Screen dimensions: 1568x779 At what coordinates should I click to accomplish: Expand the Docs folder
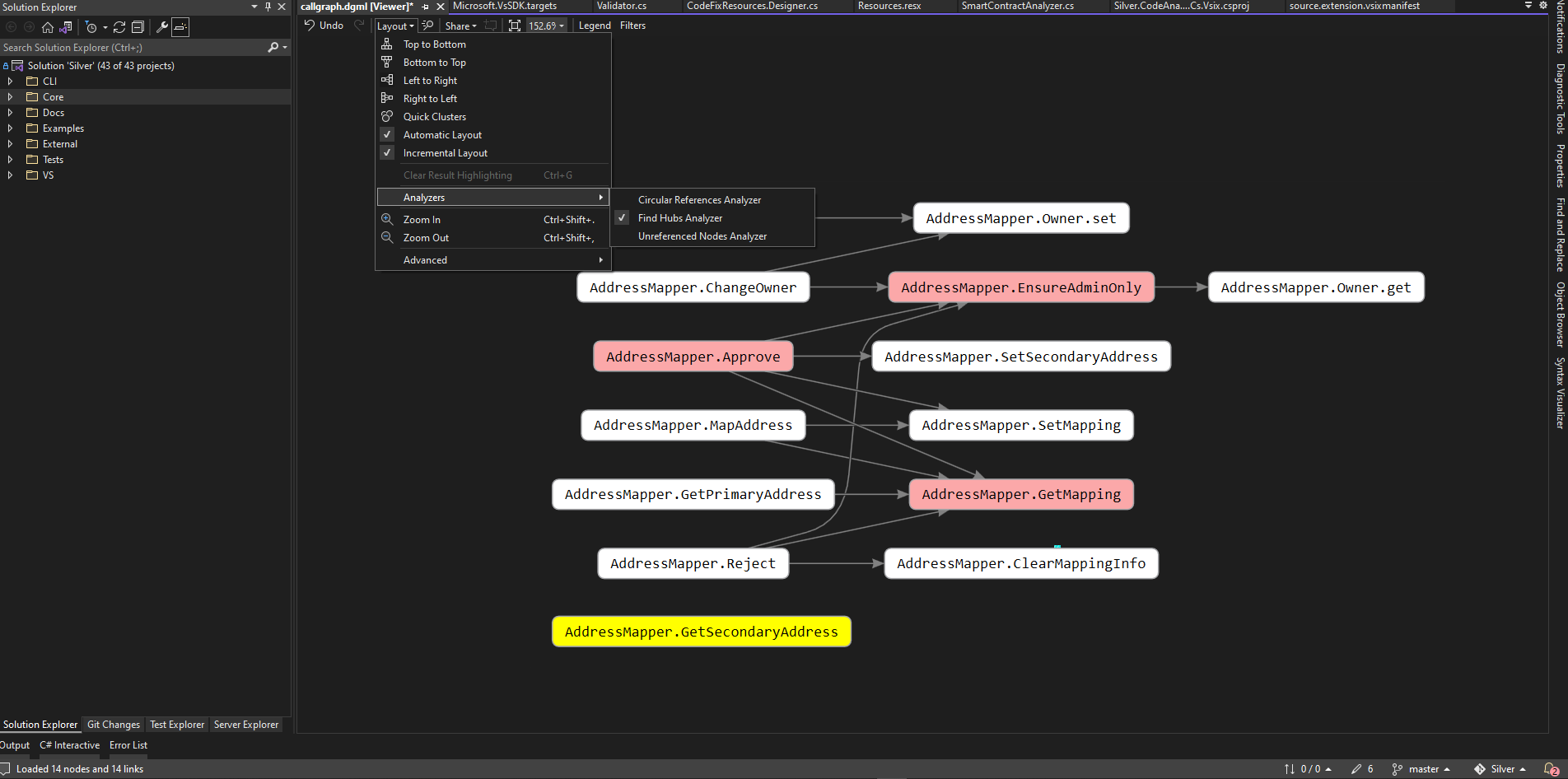[10, 113]
